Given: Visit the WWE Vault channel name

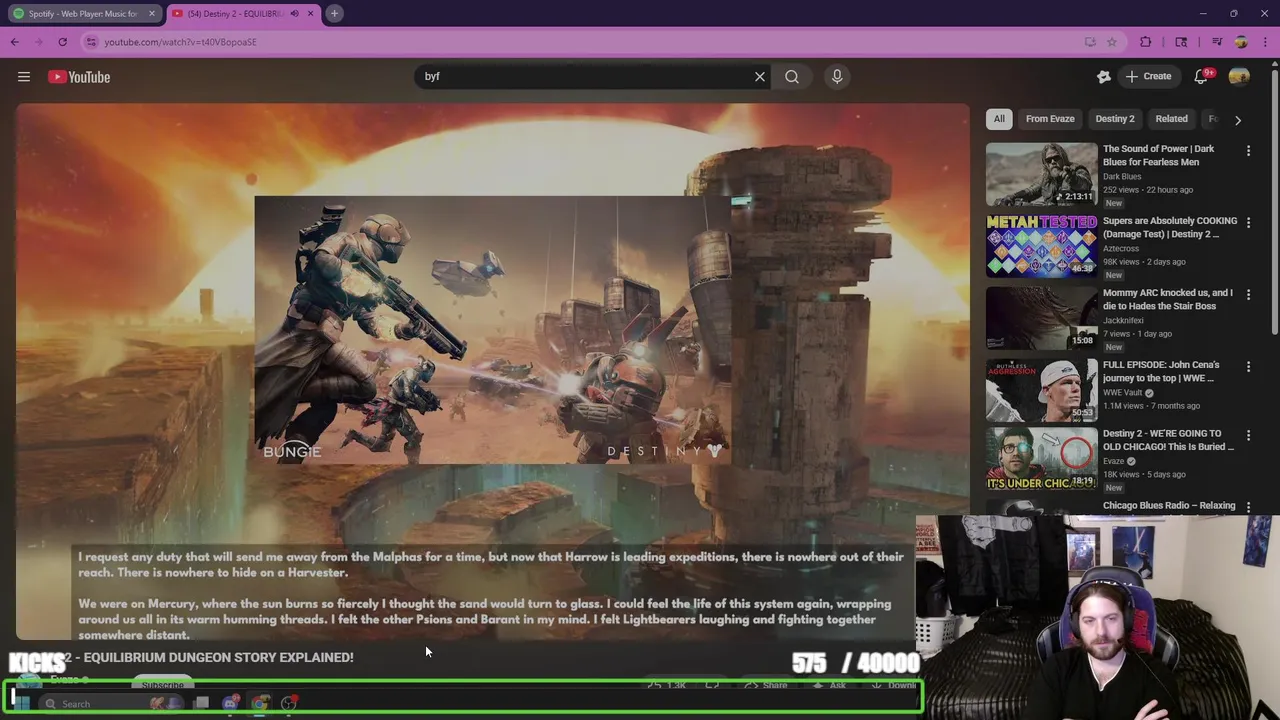Looking at the screenshot, I should point(1124,393).
